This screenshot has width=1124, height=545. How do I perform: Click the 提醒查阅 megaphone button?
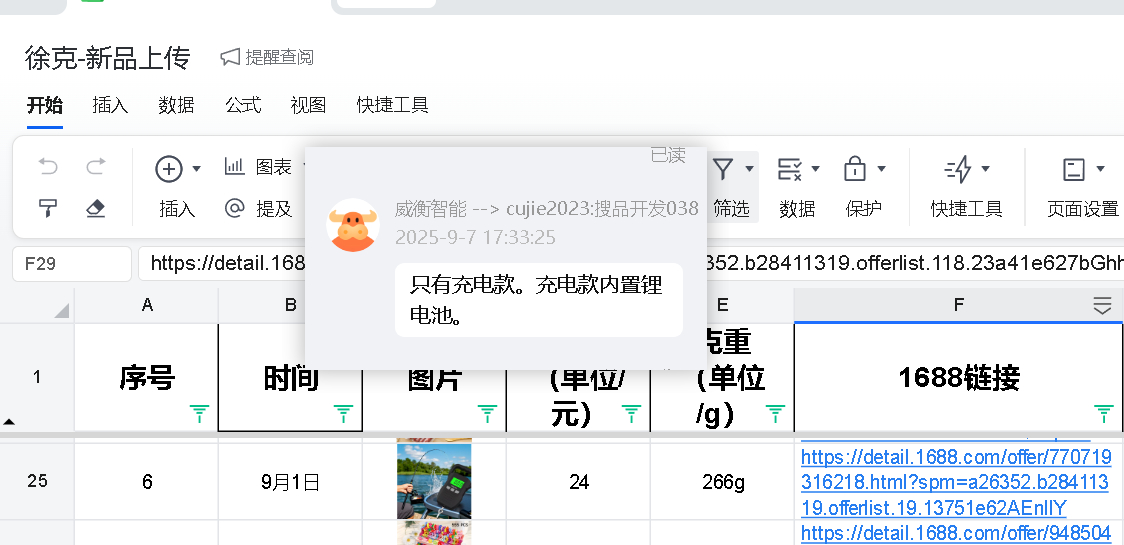click(x=266, y=57)
